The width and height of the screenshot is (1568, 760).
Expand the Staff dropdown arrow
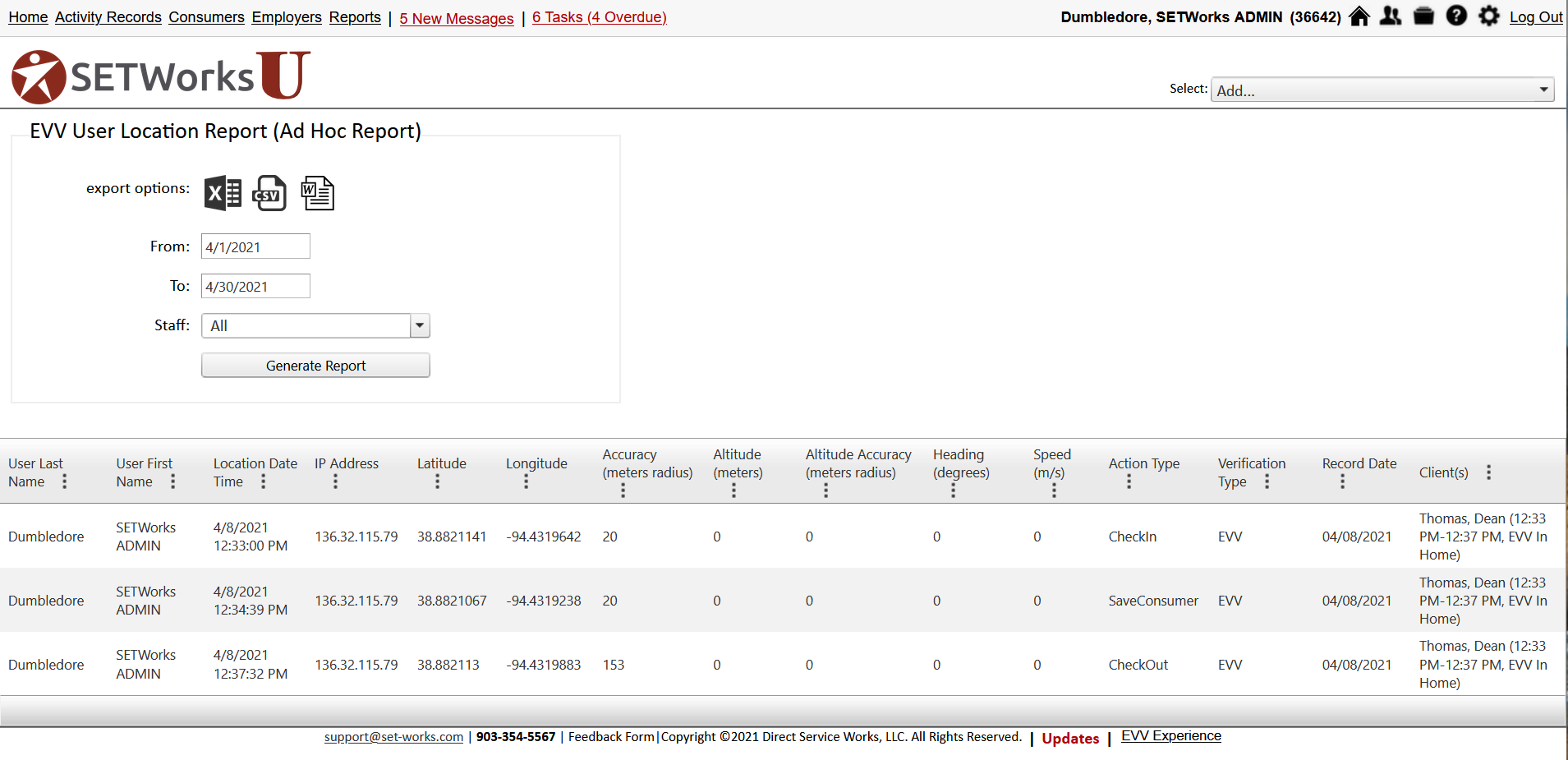(x=420, y=325)
